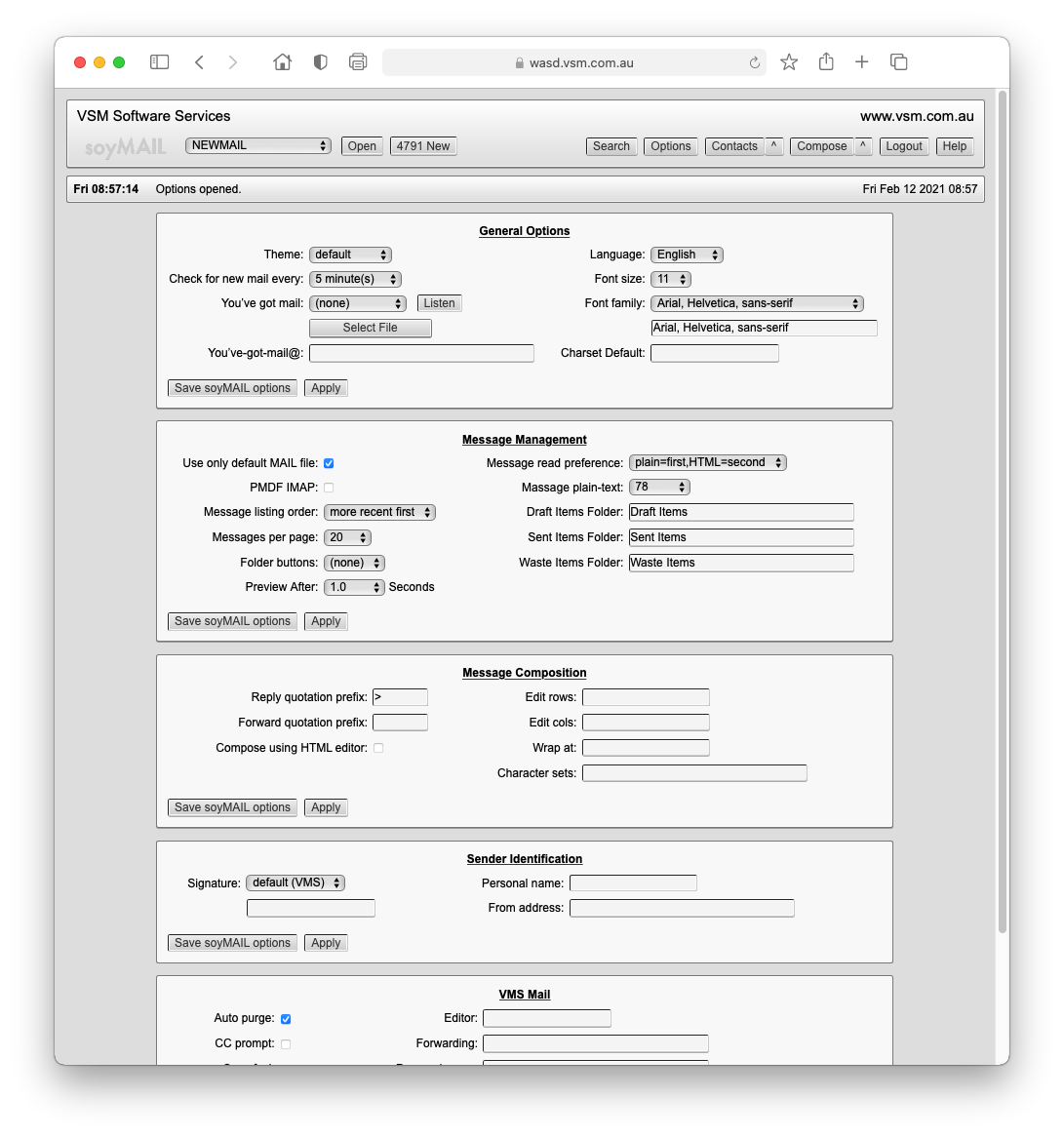Open the Language dropdown
Screen dimensions: 1064x1137
point(687,255)
